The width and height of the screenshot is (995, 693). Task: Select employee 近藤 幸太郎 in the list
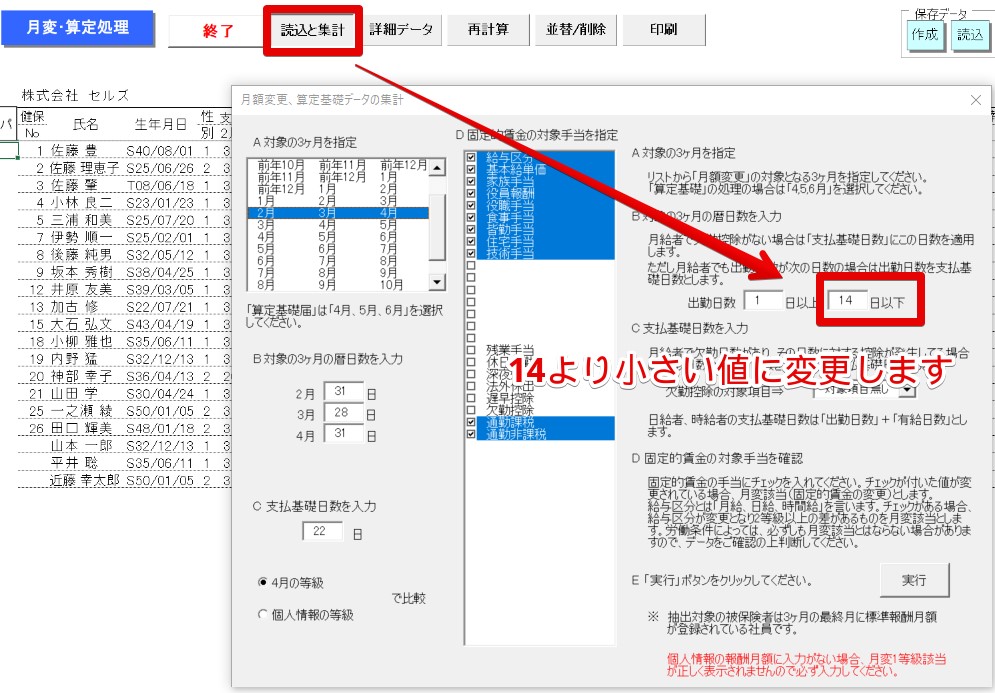click(x=84, y=480)
